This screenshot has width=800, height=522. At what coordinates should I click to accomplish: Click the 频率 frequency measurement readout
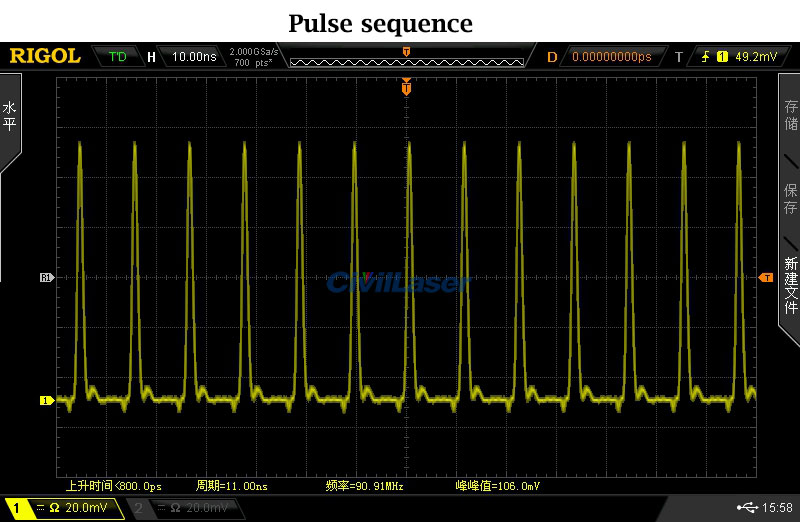(x=363, y=486)
